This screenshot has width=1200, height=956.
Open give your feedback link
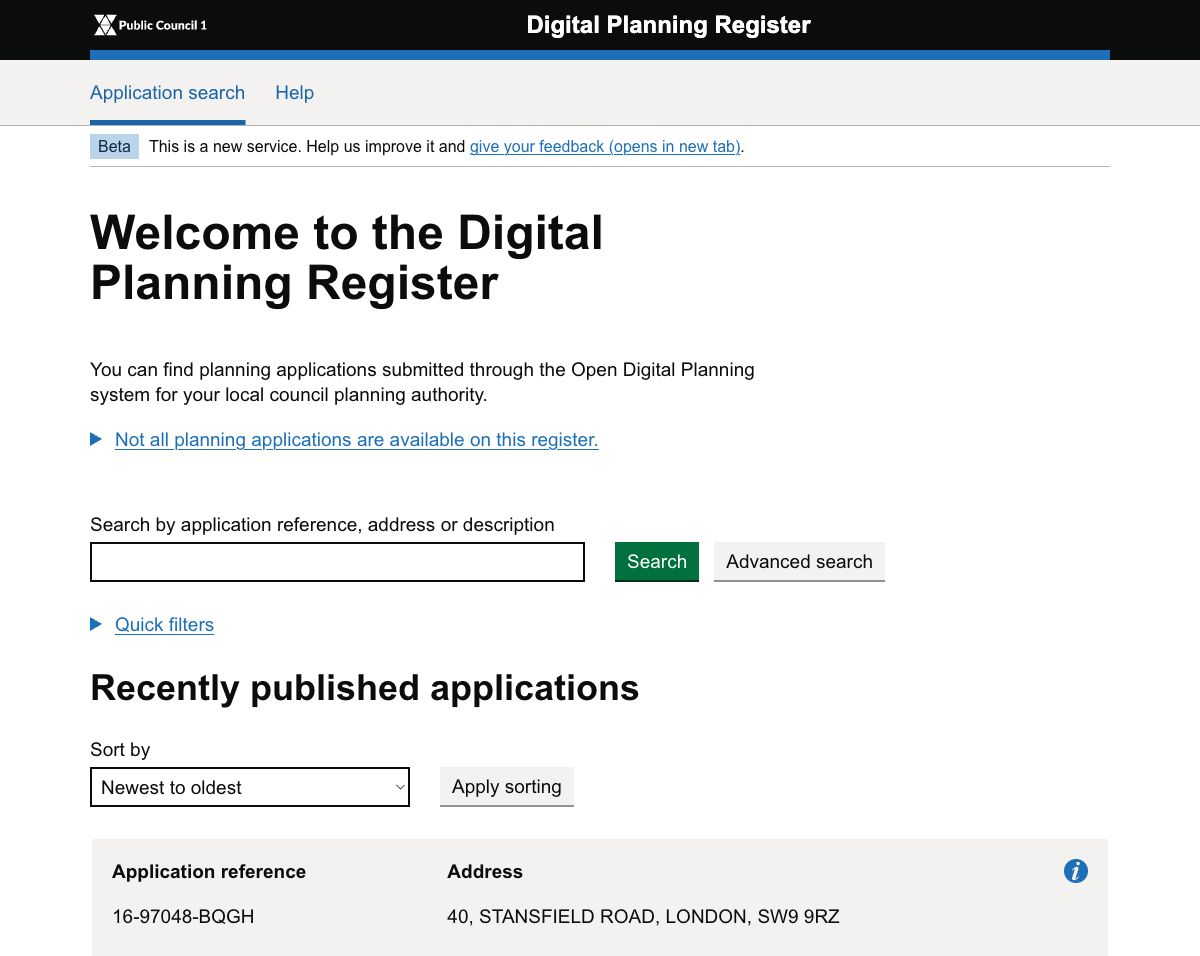tap(604, 146)
